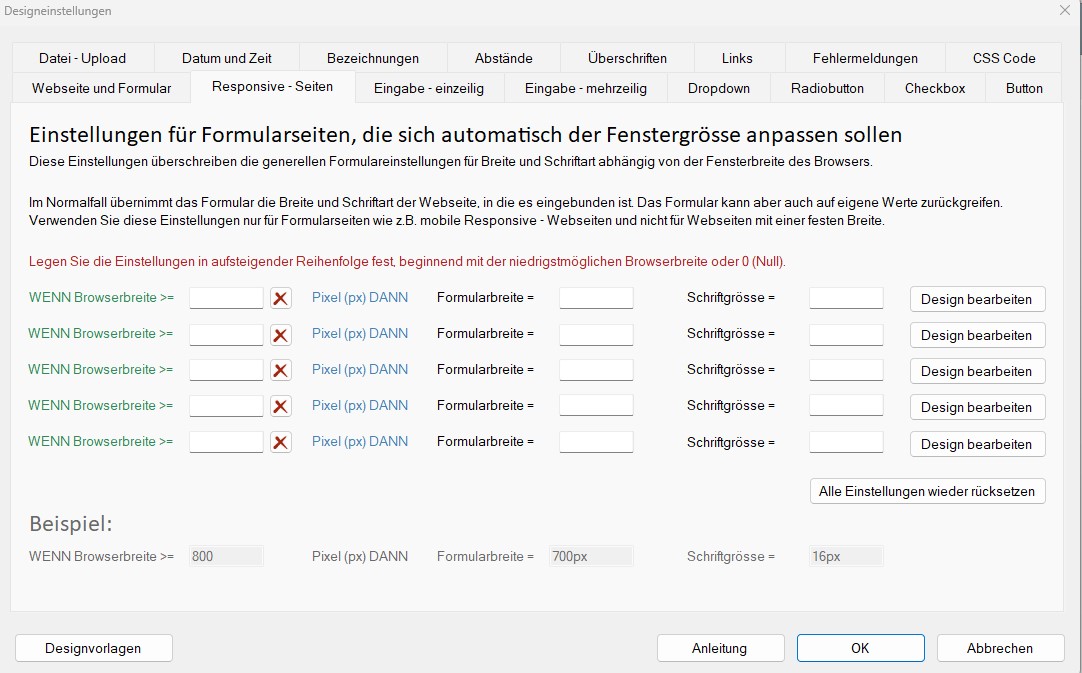Click the Anleitung button
The width and height of the screenshot is (1082, 673).
(x=719, y=648)
